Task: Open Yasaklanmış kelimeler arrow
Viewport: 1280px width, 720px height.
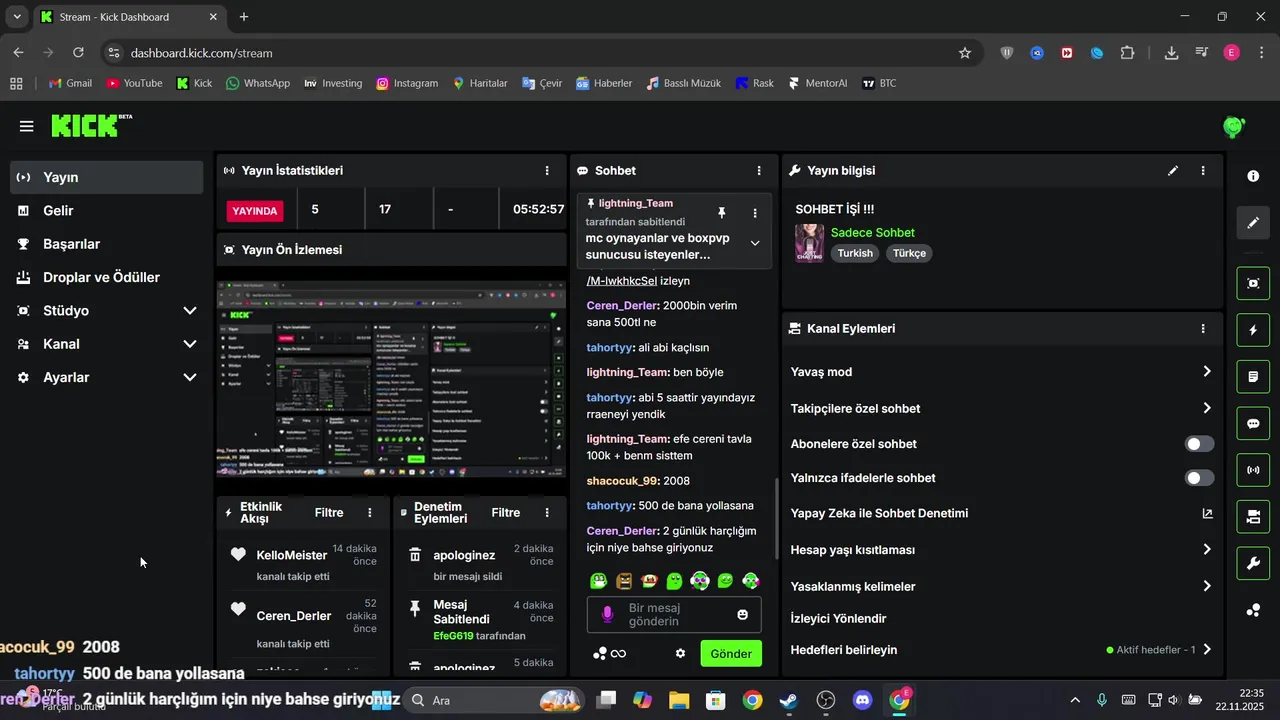Action: pos(1207,586)
